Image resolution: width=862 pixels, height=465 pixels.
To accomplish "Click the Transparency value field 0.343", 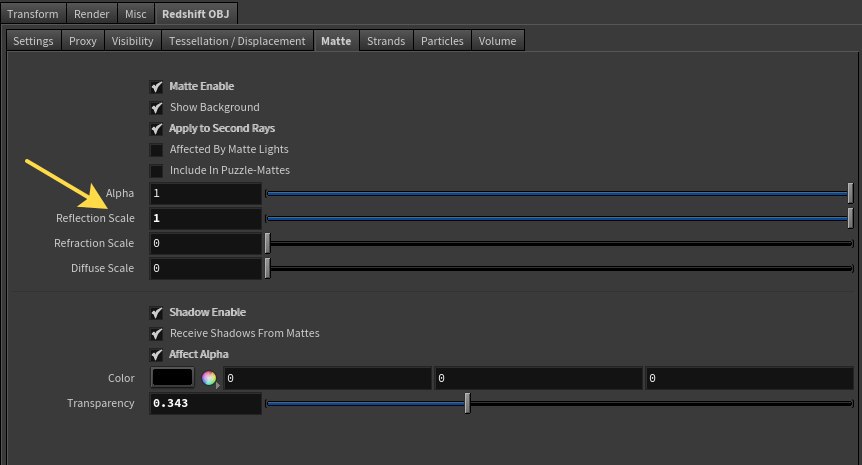I will [x=206, y=403].
